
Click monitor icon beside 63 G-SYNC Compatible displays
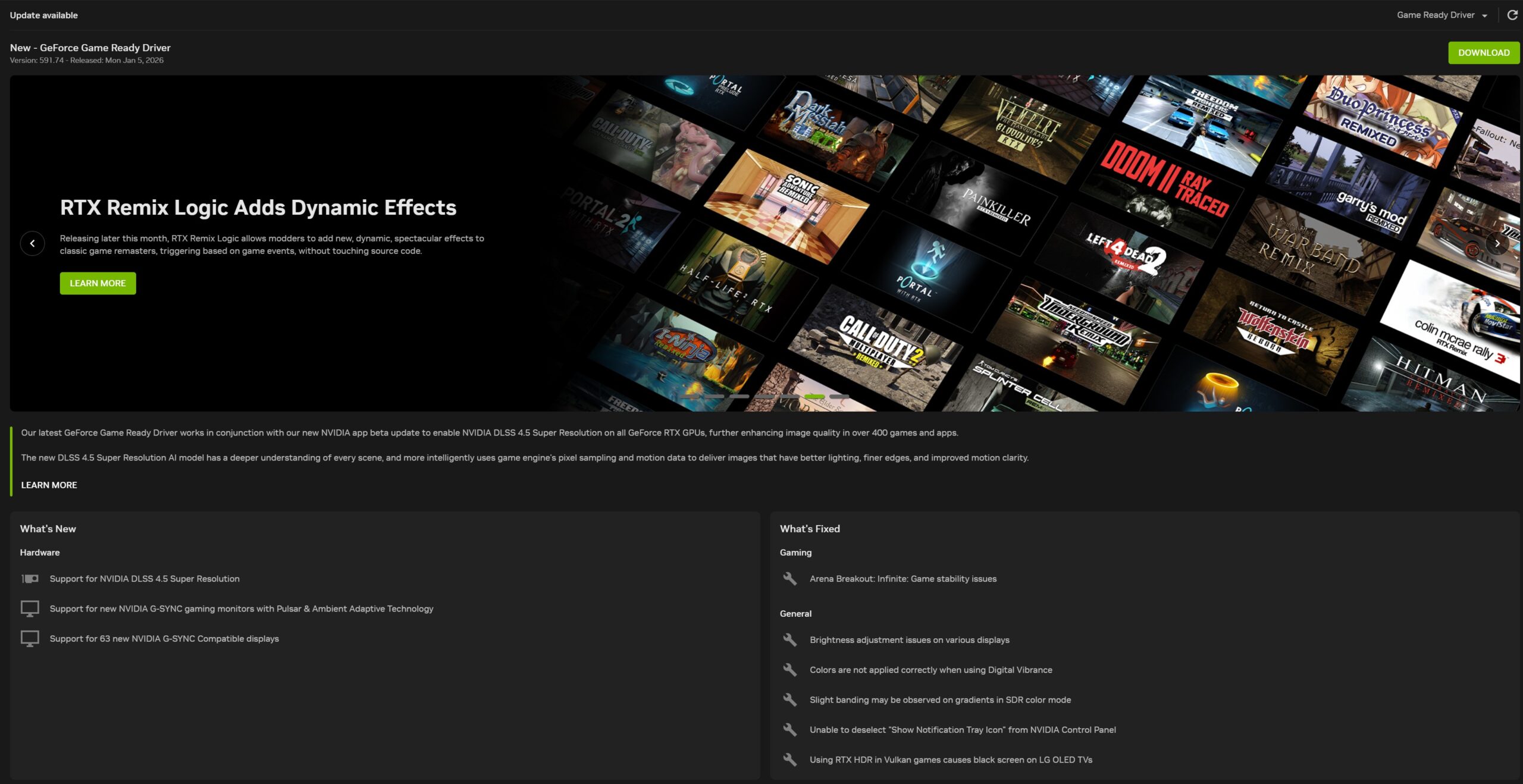(30, 638)
